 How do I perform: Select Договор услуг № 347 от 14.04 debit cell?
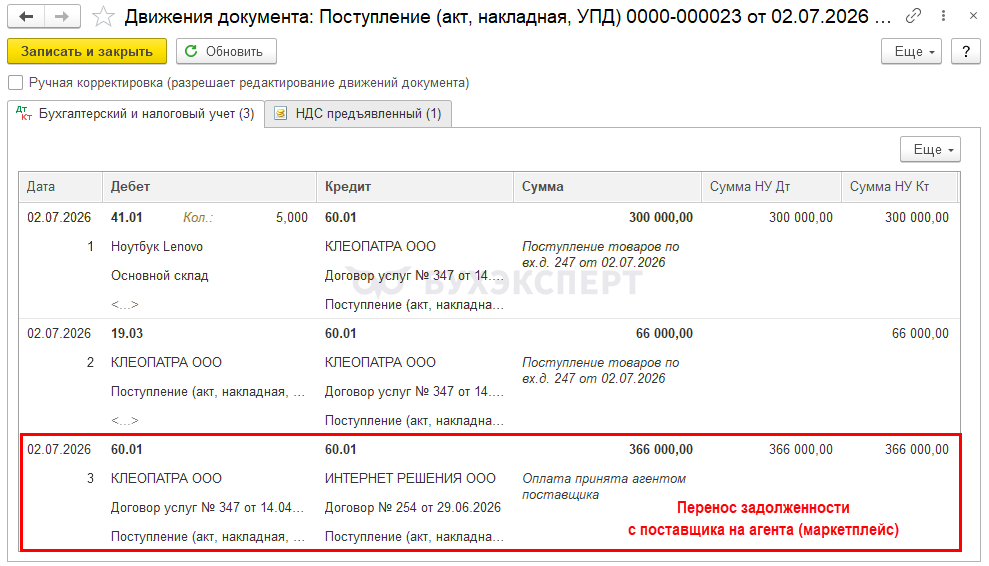[208, 508]
